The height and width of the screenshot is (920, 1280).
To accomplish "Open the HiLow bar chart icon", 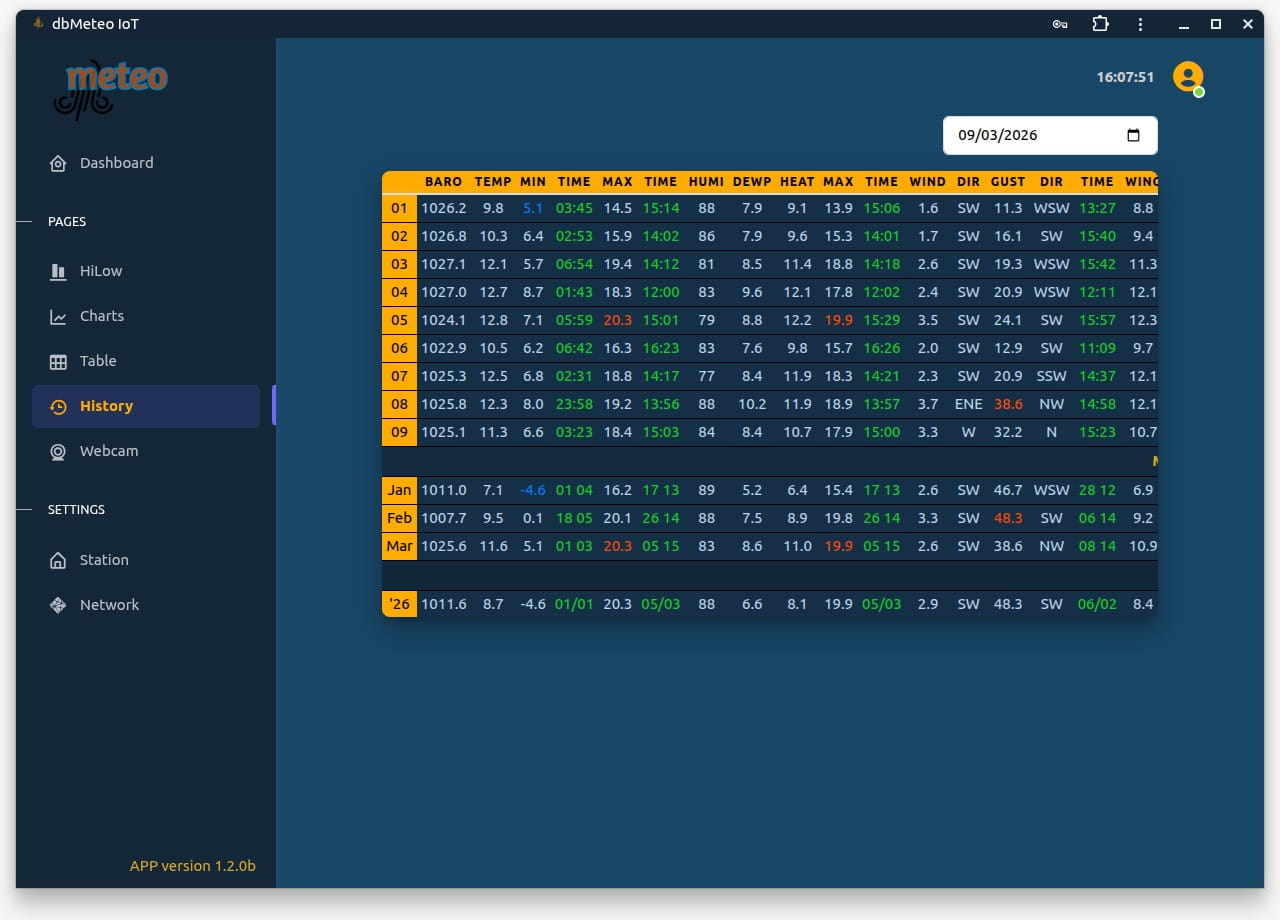I will [58, 271].
